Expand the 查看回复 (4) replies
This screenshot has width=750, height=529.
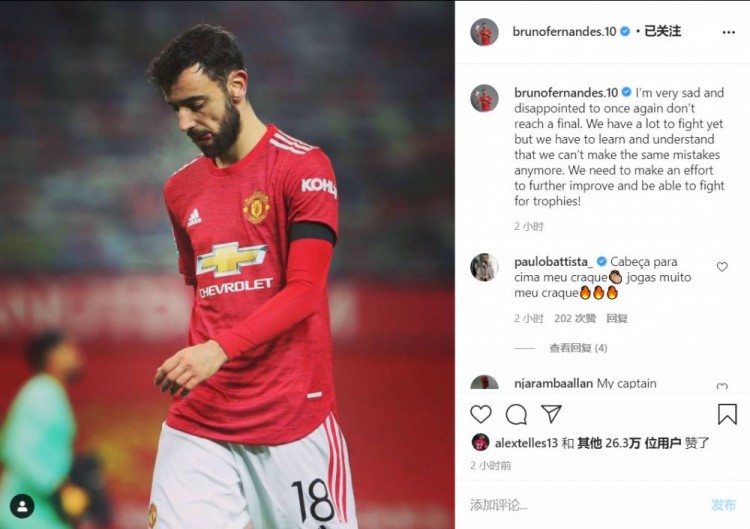coord(578,348)
